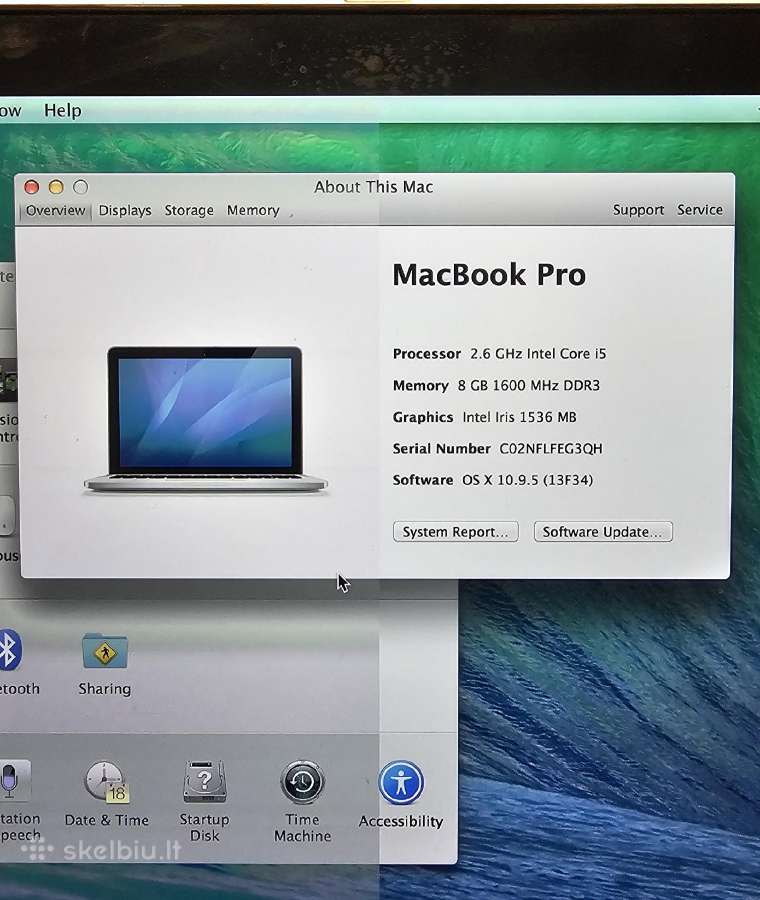Viewport: 760px width, 900px height.
Task: Open Startup Disk preferences icon
Action: [205, 782]
